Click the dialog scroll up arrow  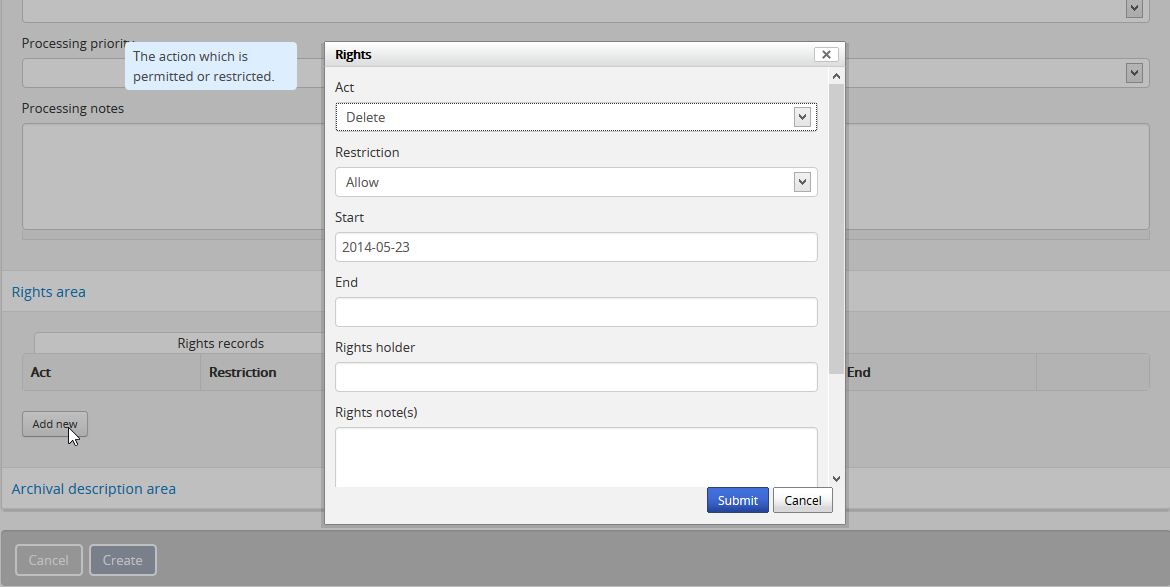tap(837, 76)
